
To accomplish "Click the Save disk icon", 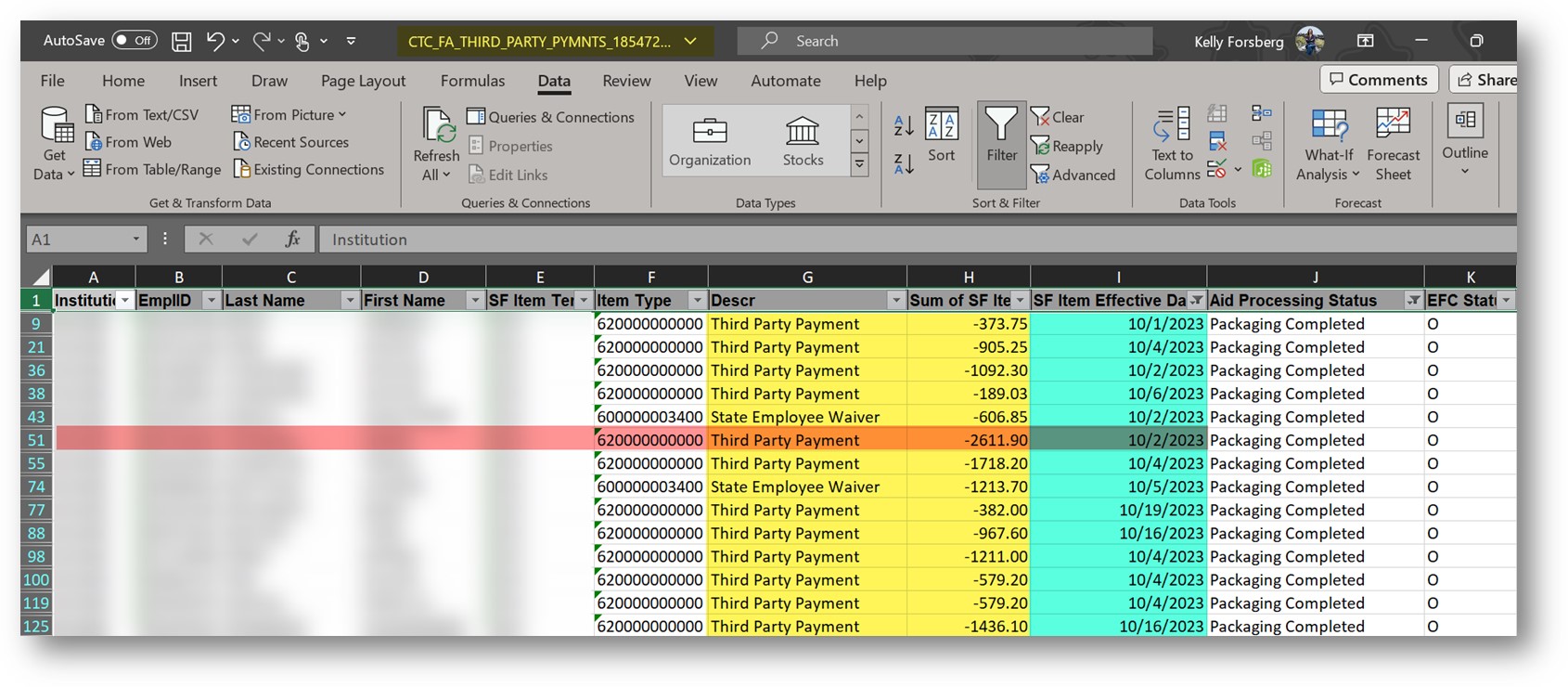I will coord(182,41).
